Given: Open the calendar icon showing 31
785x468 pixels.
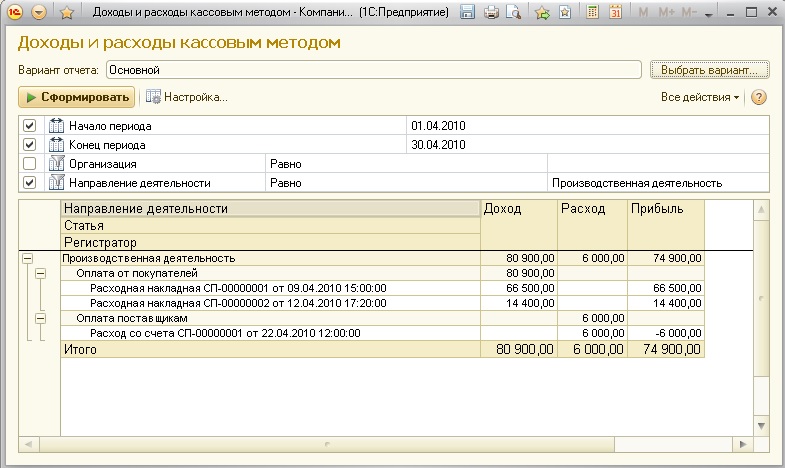Looking at the screenshot, I should click(615, 12).
